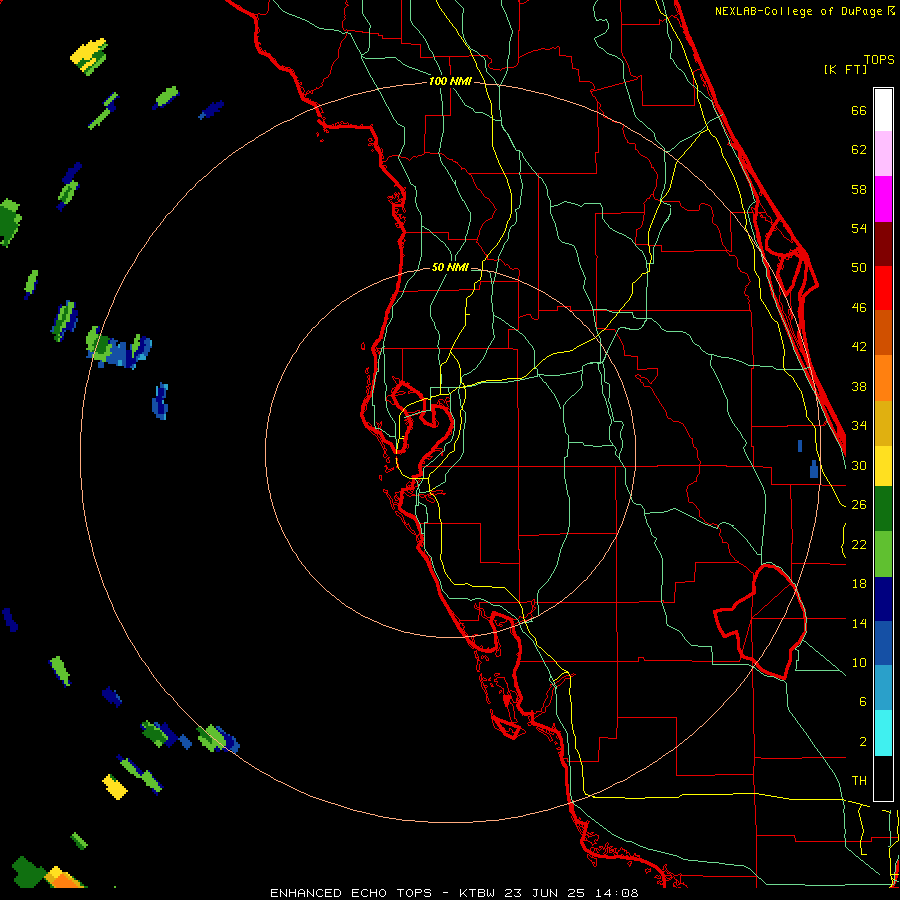
Task: Click the legend value '62'
Action: tap(859, 150)
